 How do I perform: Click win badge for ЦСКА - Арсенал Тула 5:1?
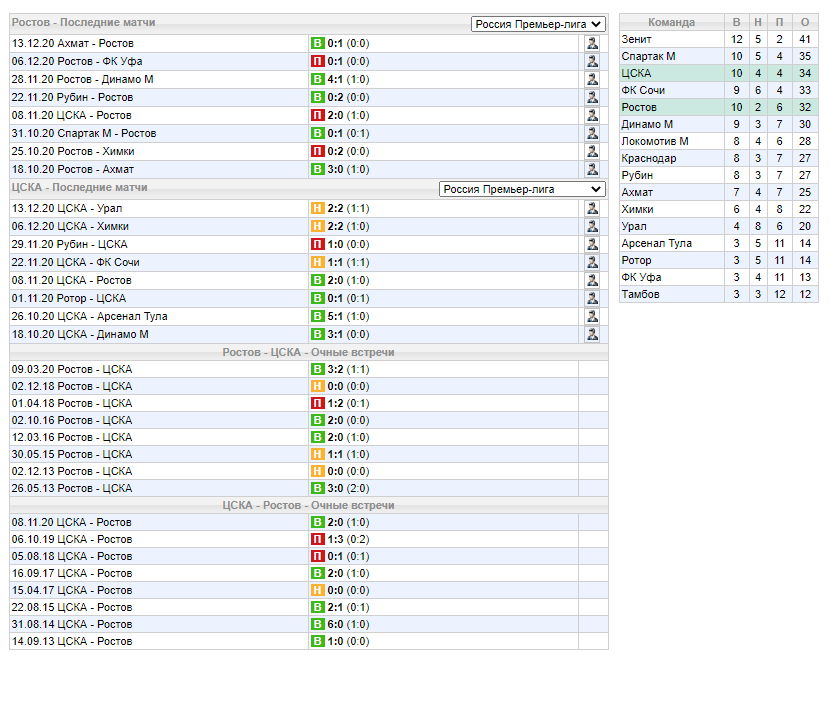coord(317,316)
